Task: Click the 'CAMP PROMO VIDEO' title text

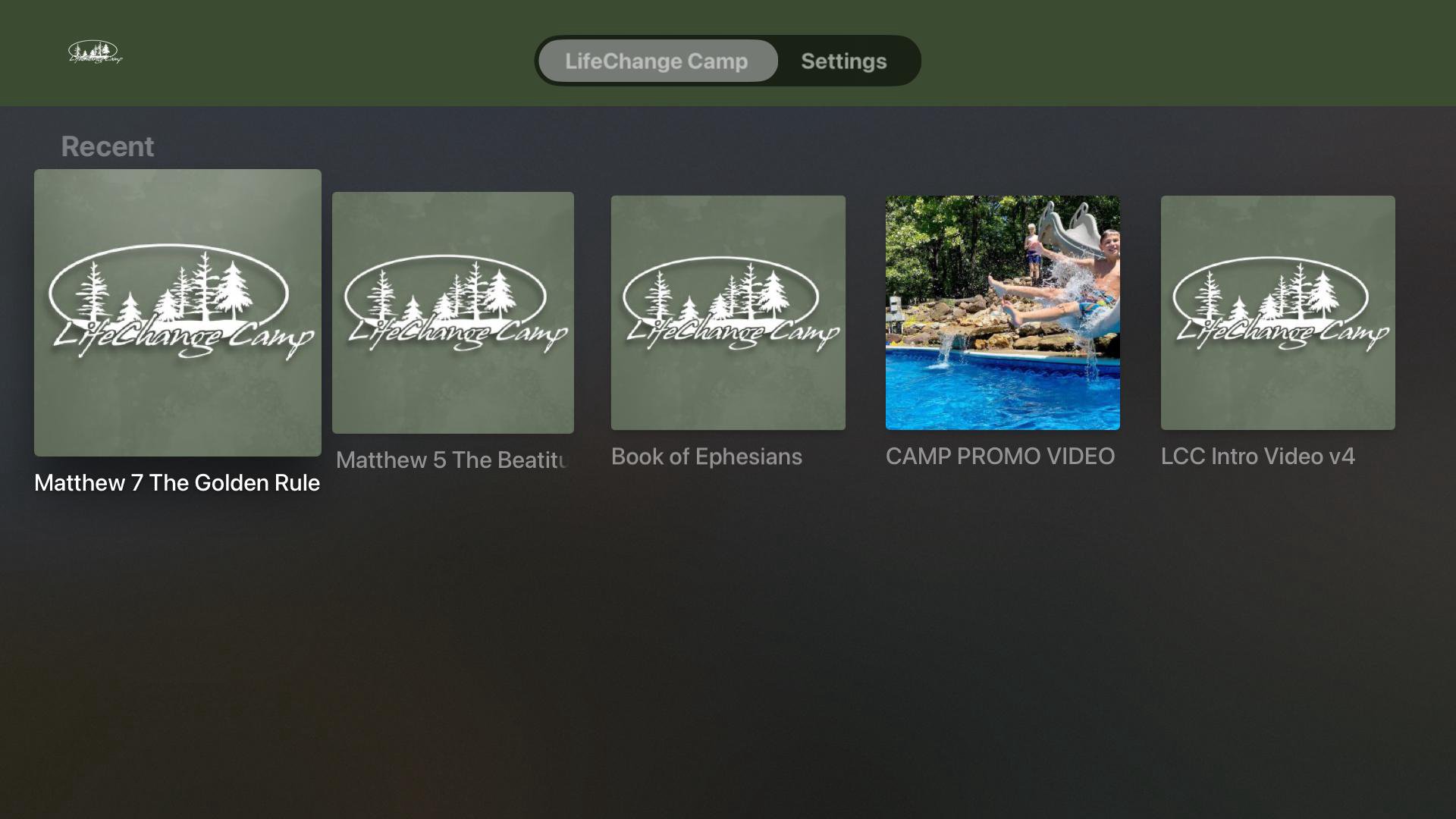Action: [1000, 457]
